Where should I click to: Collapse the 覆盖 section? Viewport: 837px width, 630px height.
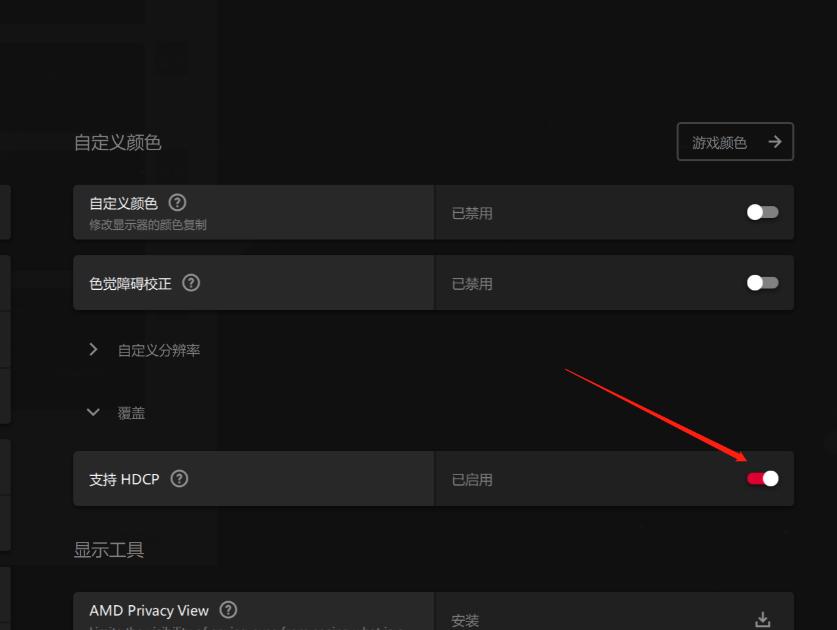93,411
